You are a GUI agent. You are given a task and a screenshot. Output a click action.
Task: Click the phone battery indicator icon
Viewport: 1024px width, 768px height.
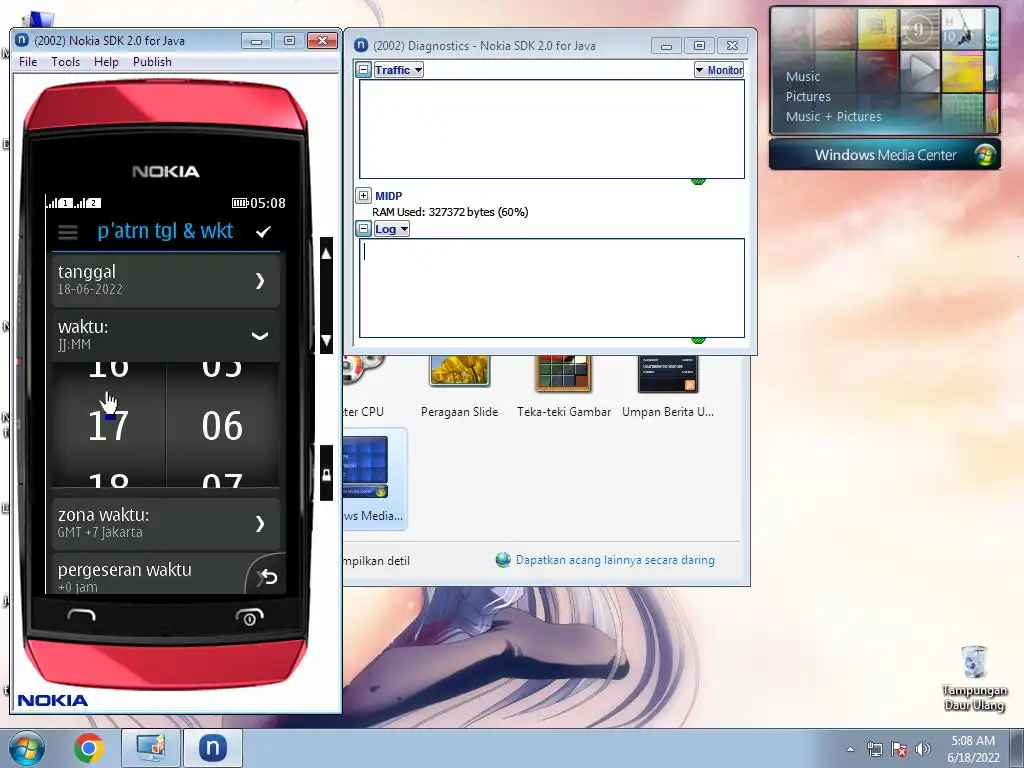coord(240,203)
